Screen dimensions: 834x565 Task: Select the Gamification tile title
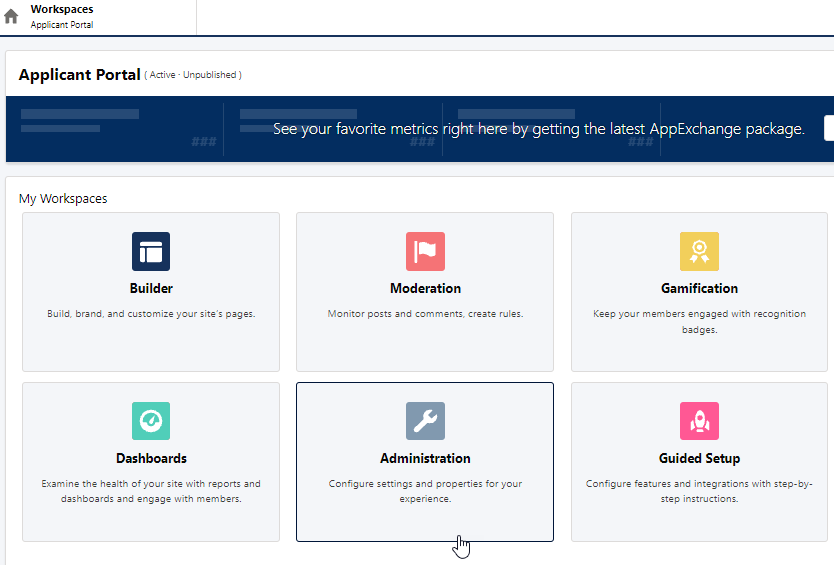pos(699,288)
